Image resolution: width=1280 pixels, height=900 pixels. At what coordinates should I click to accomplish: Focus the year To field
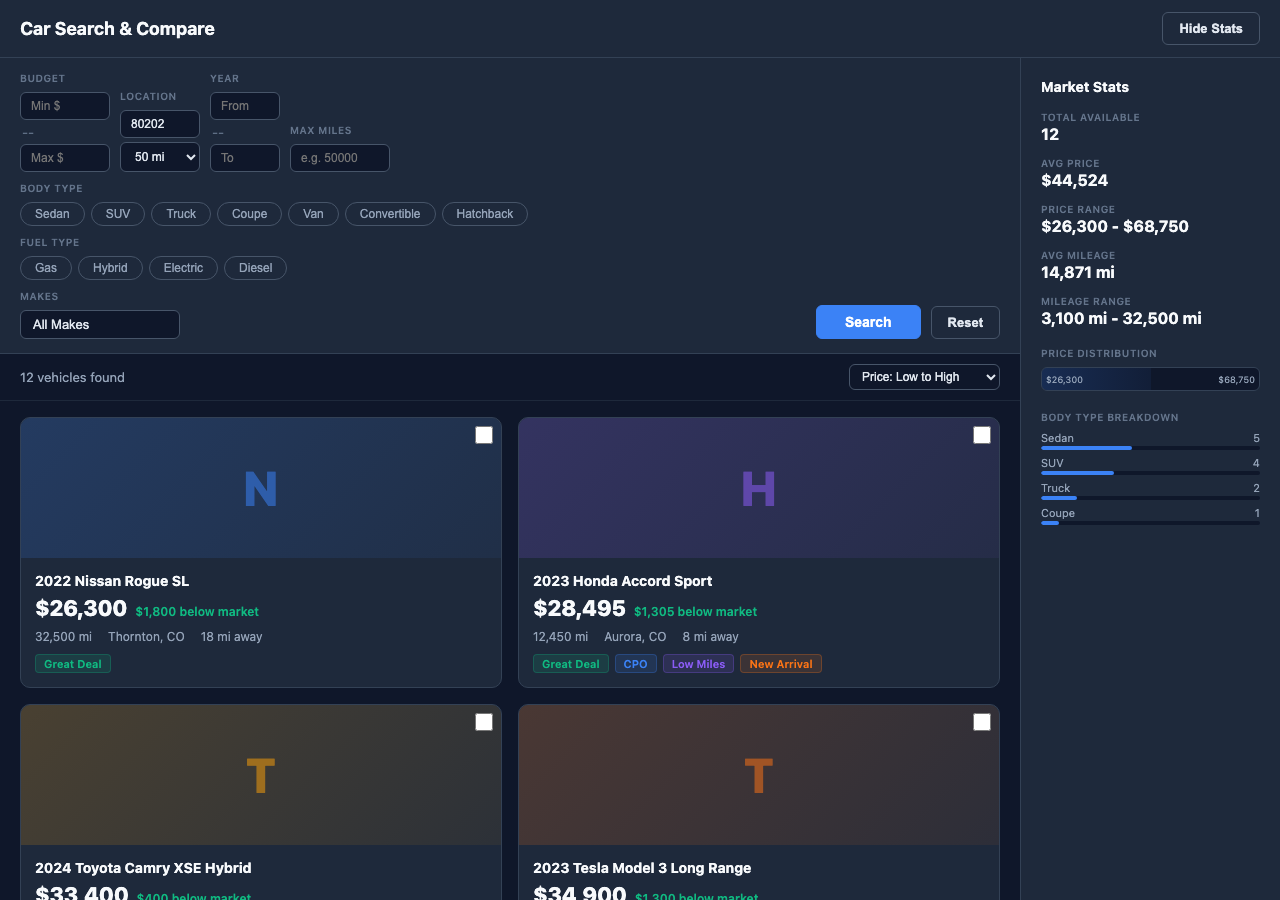tap(245, 158)
